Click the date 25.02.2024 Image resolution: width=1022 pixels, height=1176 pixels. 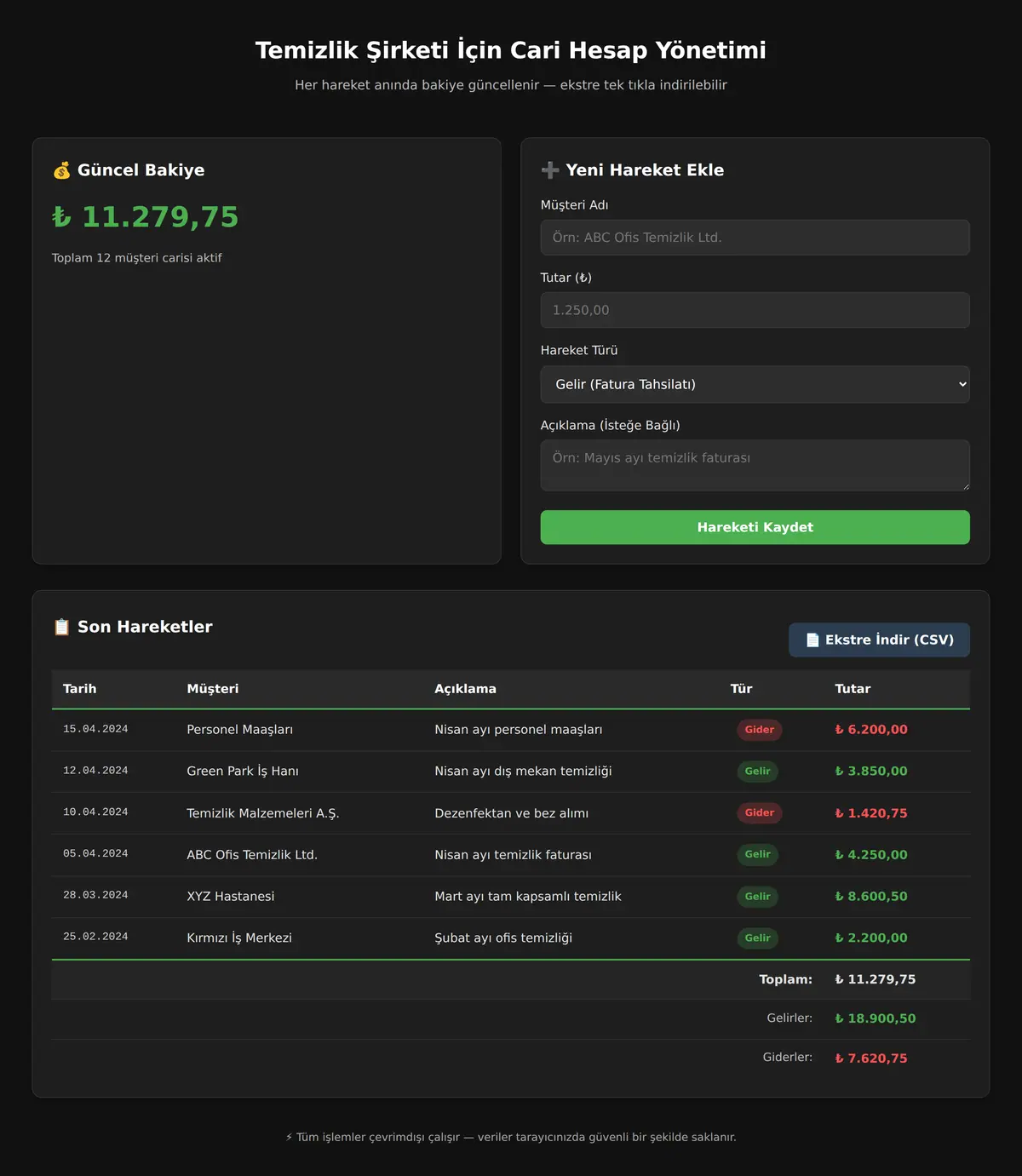click(95, 937)
